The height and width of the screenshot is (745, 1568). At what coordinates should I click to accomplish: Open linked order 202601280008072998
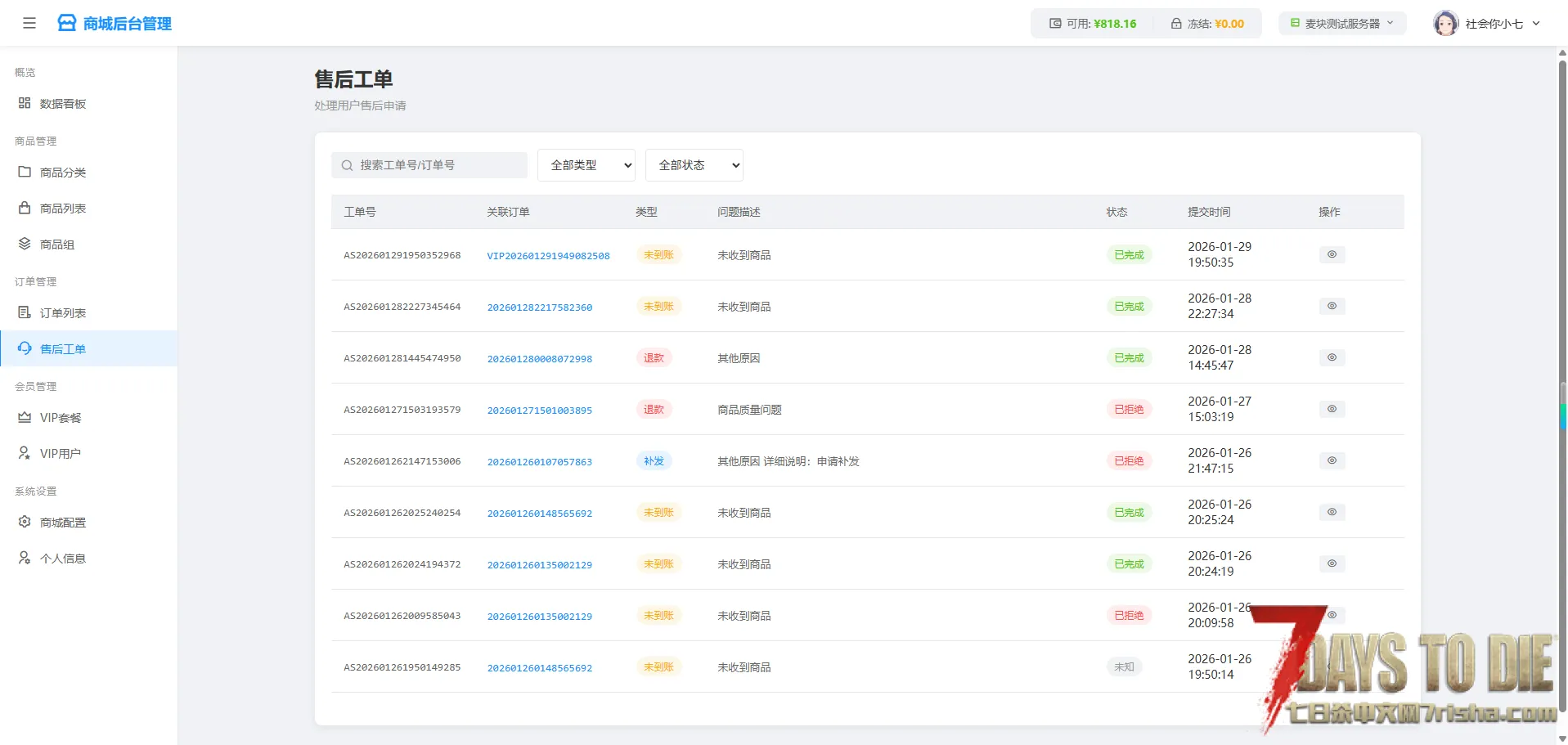[539, 359]
